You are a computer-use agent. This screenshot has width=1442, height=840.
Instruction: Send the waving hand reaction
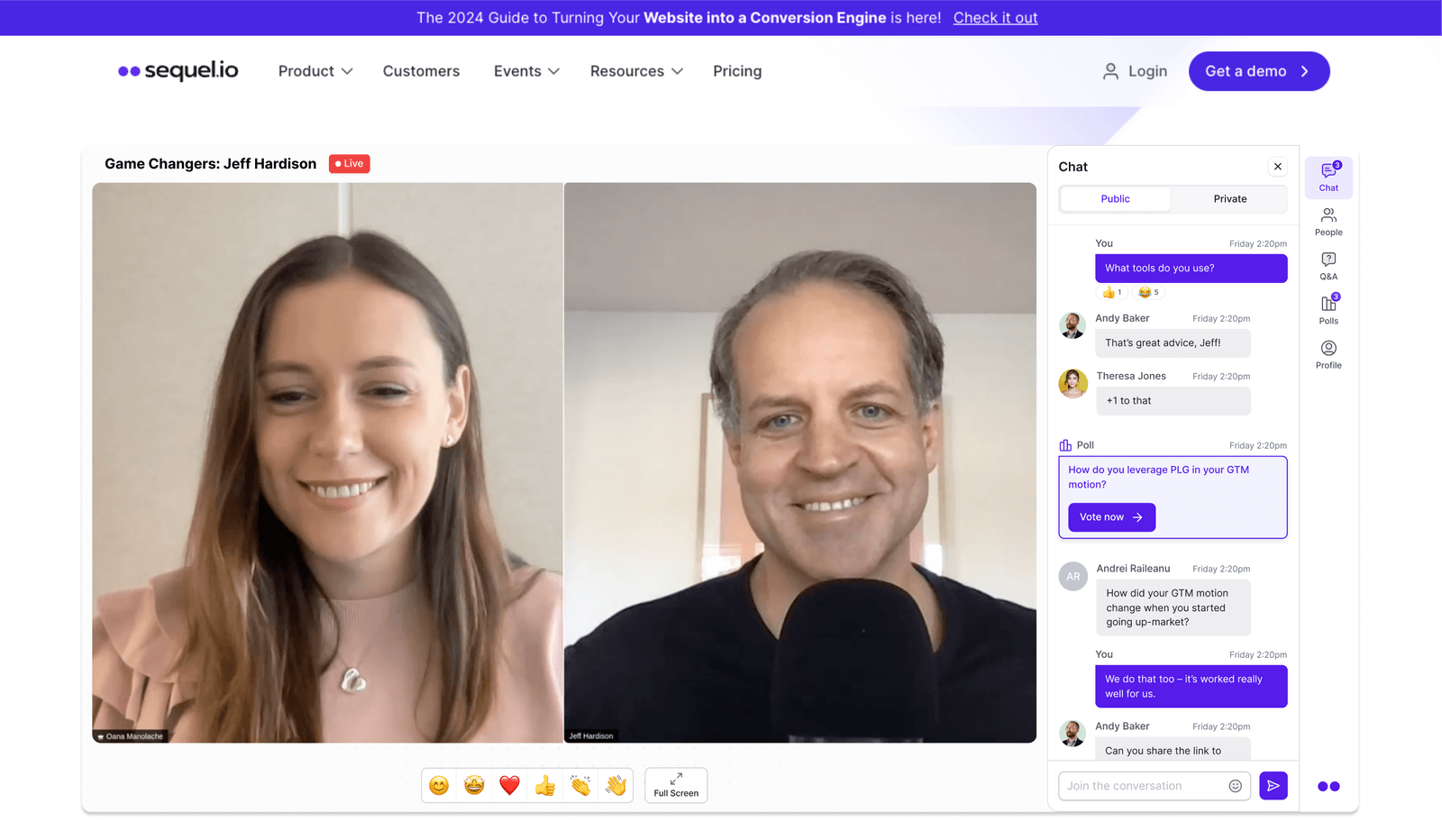(616, 785)
